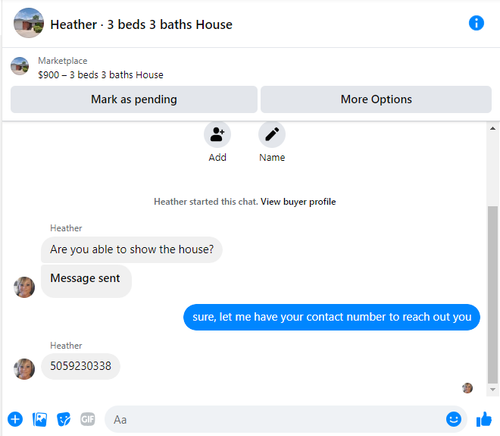
Task: Click the Marketplace label
Action: click(x=63, y=61)
